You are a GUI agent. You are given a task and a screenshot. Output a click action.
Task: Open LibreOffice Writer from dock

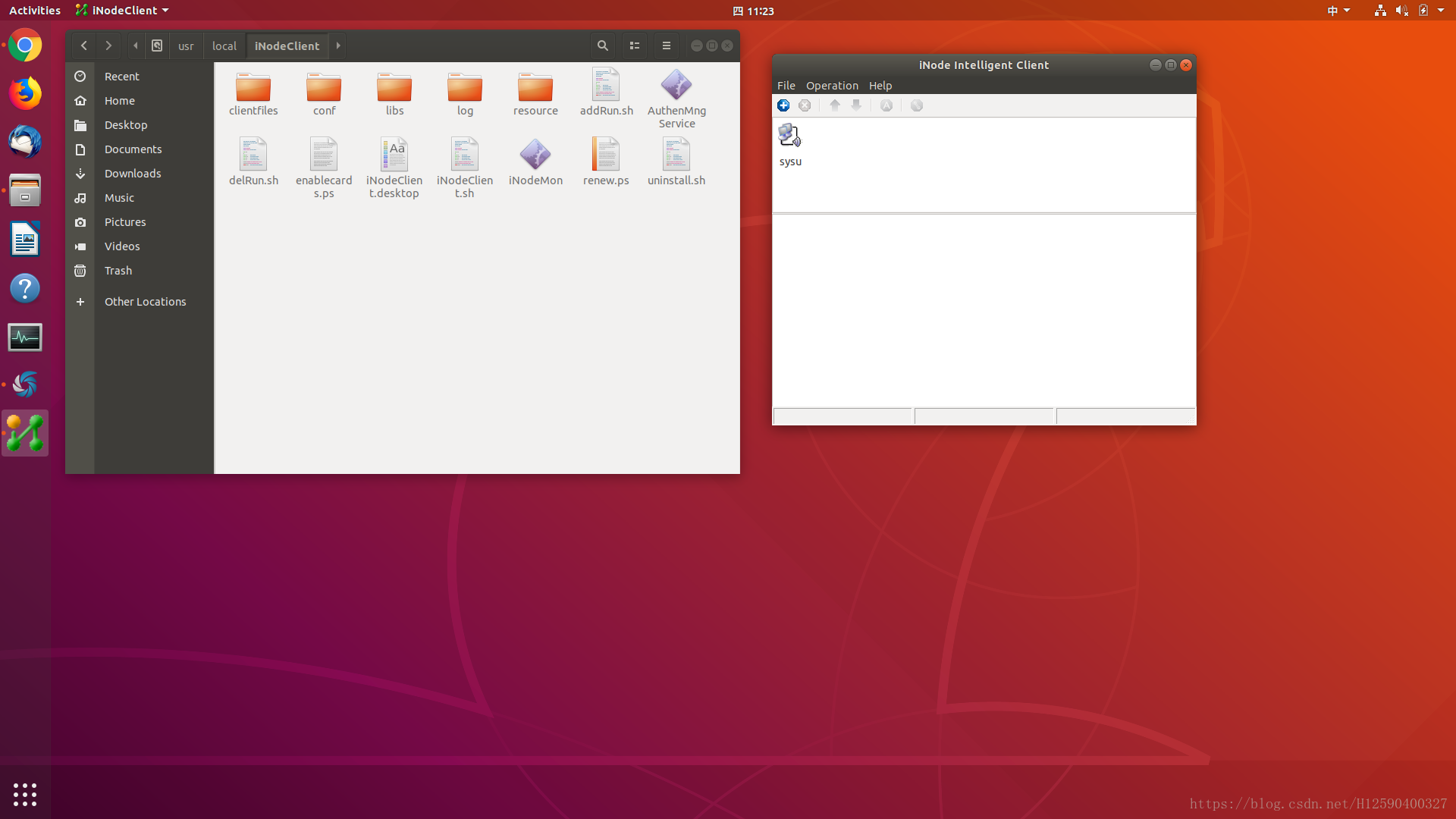coord(25,240)
